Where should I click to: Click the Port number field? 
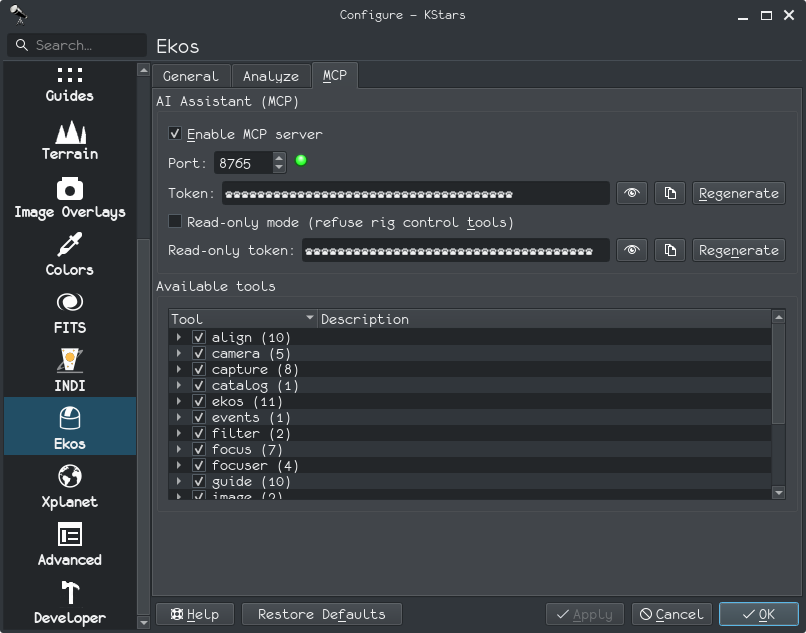243,163
